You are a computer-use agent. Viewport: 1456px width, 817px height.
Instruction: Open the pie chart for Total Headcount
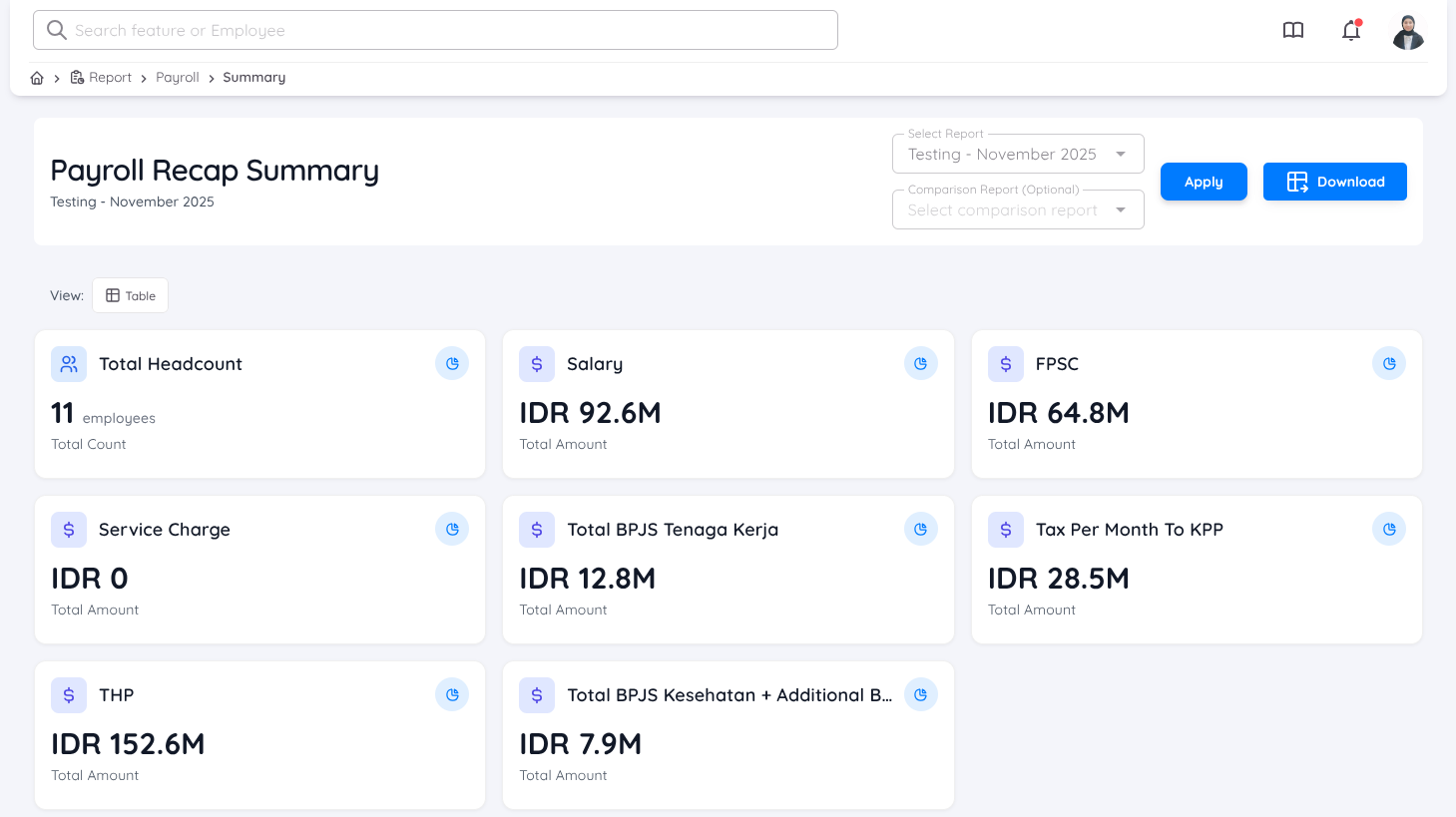(x=452, y=363)
